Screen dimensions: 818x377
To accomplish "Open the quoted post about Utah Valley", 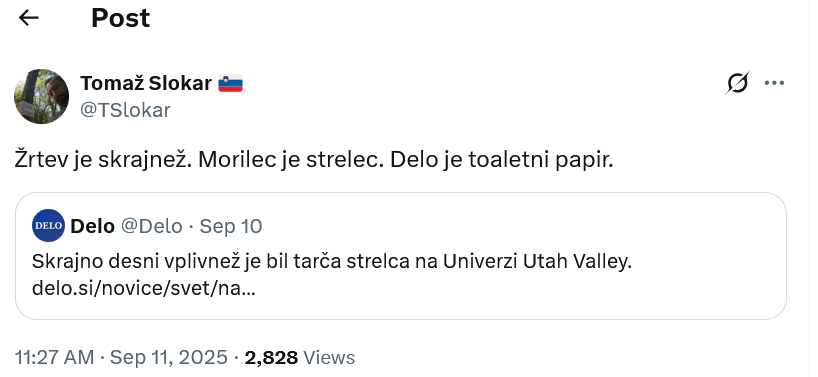I will [401, 256].
